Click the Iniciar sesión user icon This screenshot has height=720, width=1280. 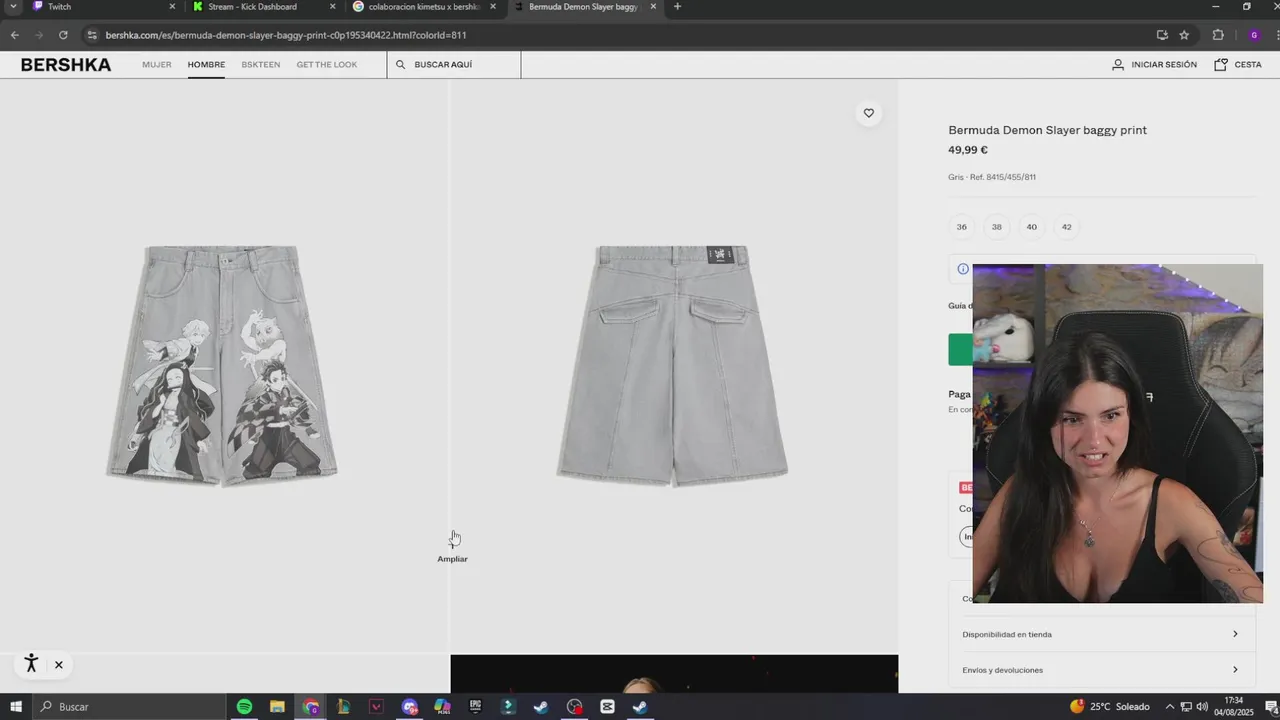tap(1118, 65)
